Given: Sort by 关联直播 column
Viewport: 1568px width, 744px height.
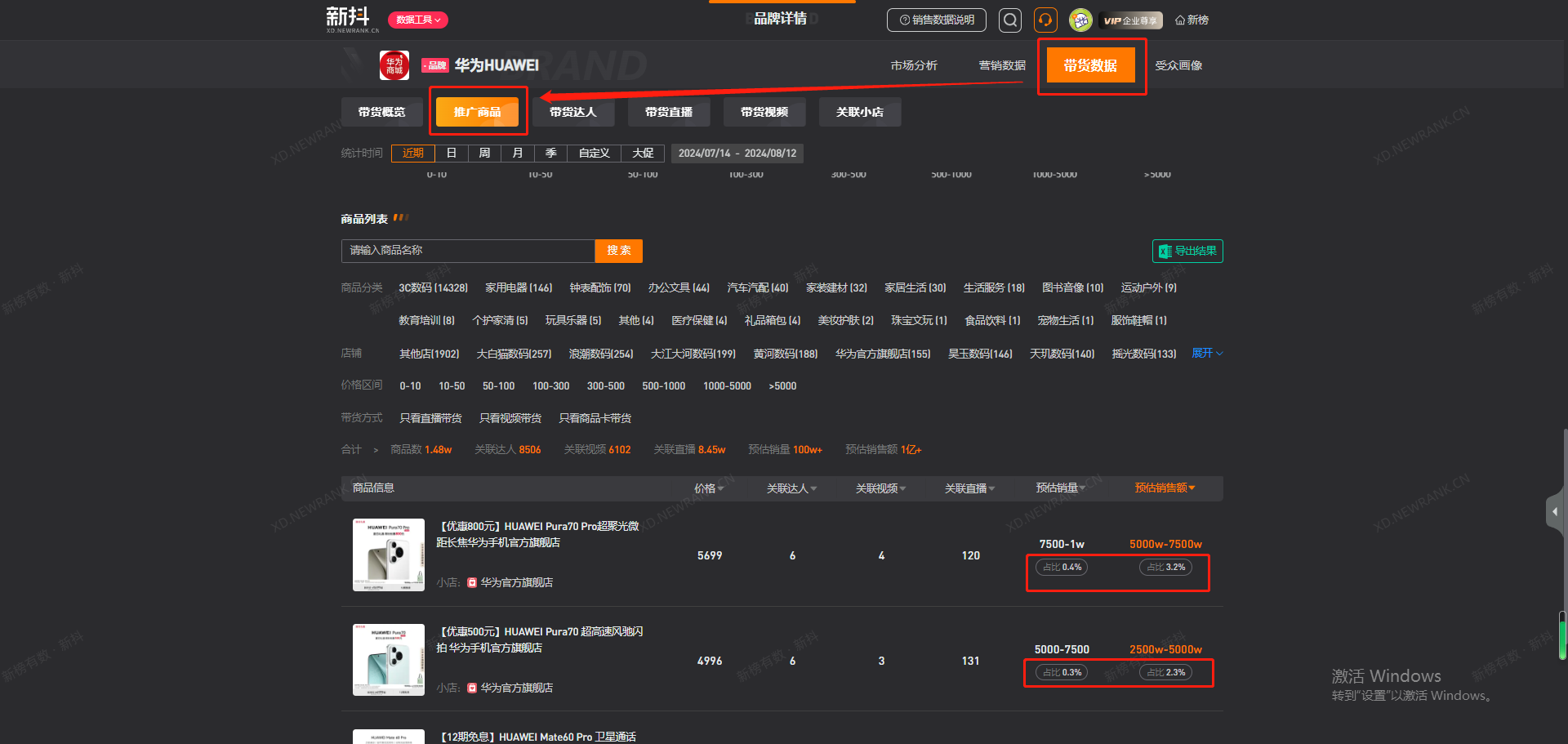Looking at the screenshot, I should [969, 488].
